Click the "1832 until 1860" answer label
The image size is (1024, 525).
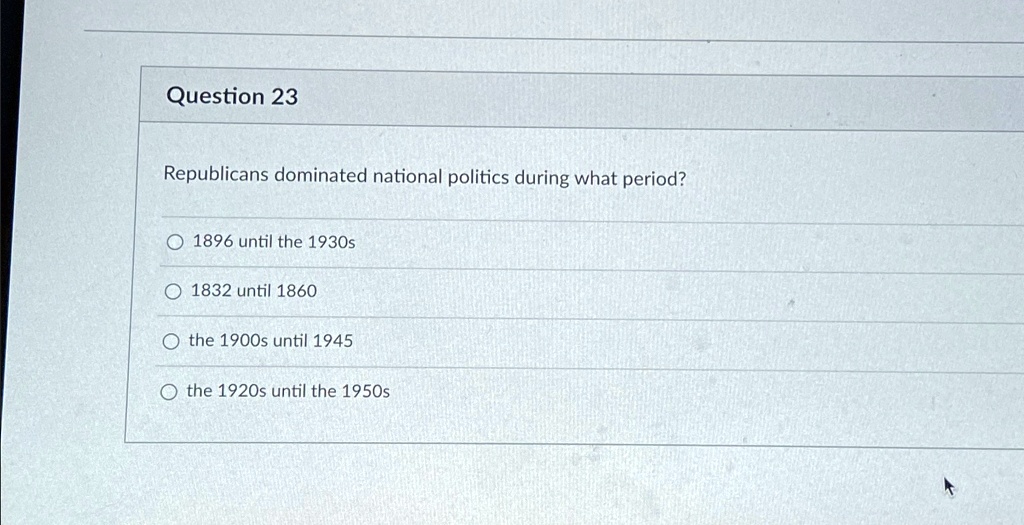(x=253, y=291)
